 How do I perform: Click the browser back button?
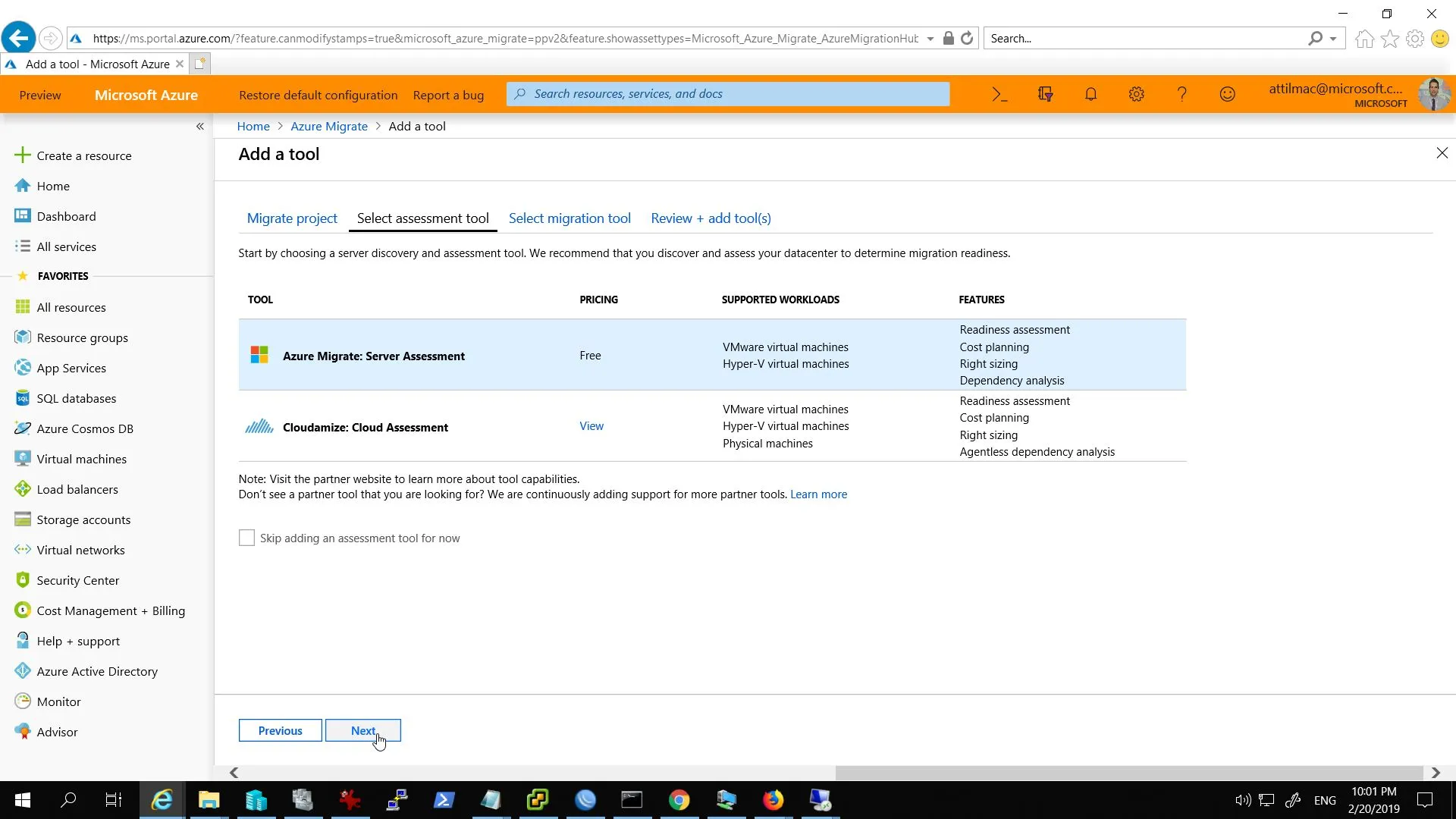point(18,38)
